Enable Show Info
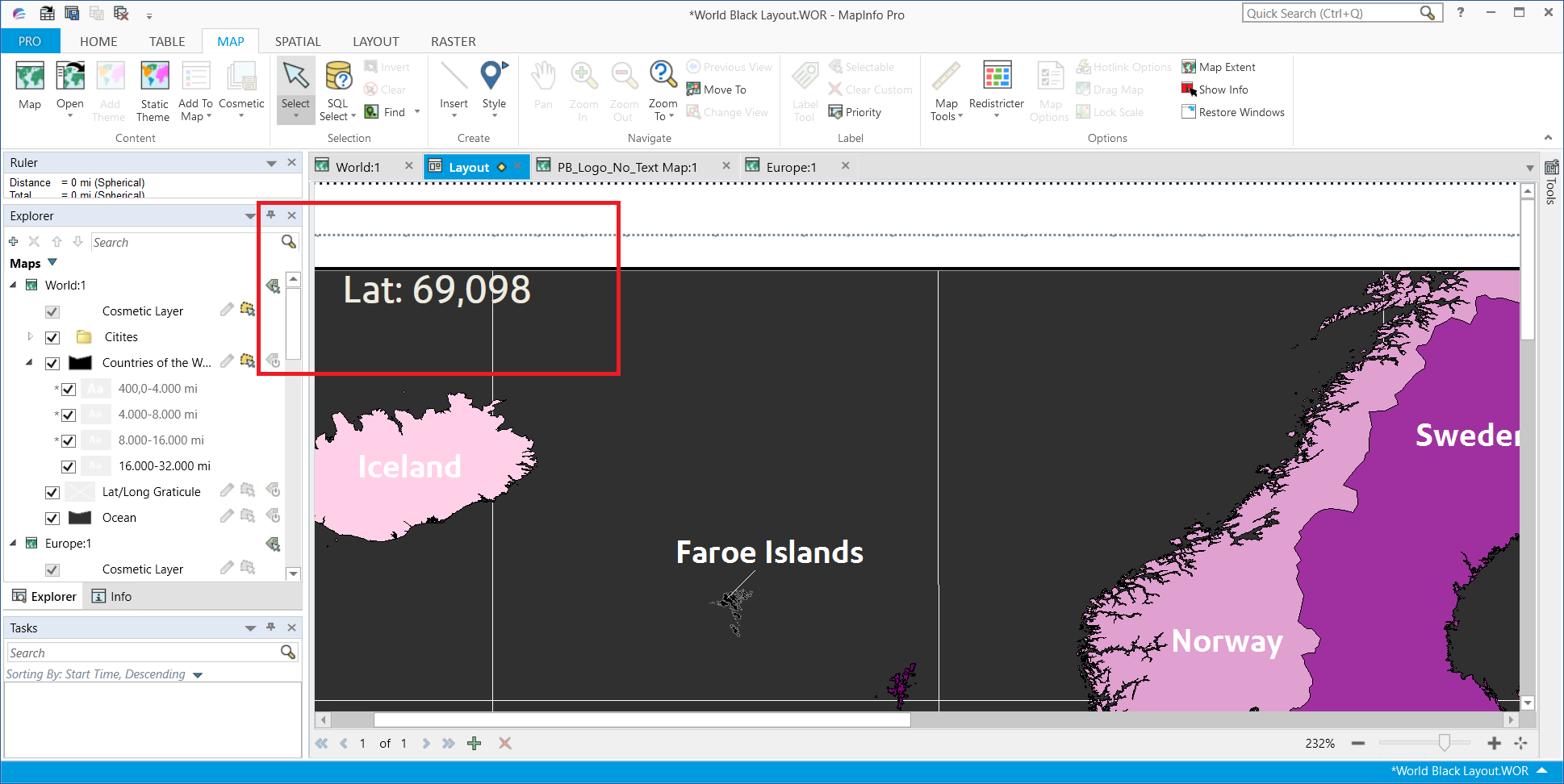Image resolution: width=1564 pixels, height=784 pixels. pos(1189,89)
